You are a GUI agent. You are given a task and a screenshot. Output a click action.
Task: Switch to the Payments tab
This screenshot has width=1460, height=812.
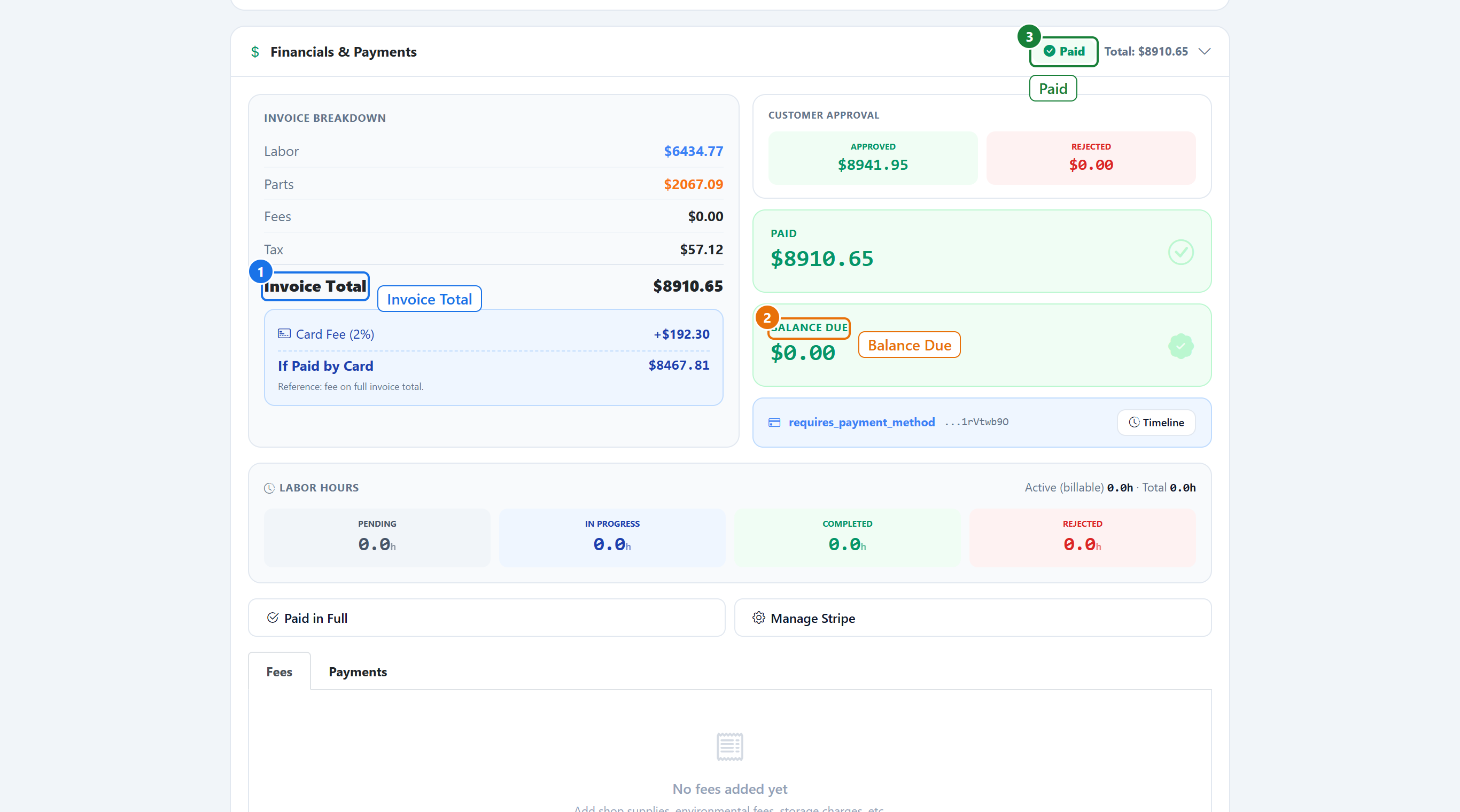coord(358,672)
